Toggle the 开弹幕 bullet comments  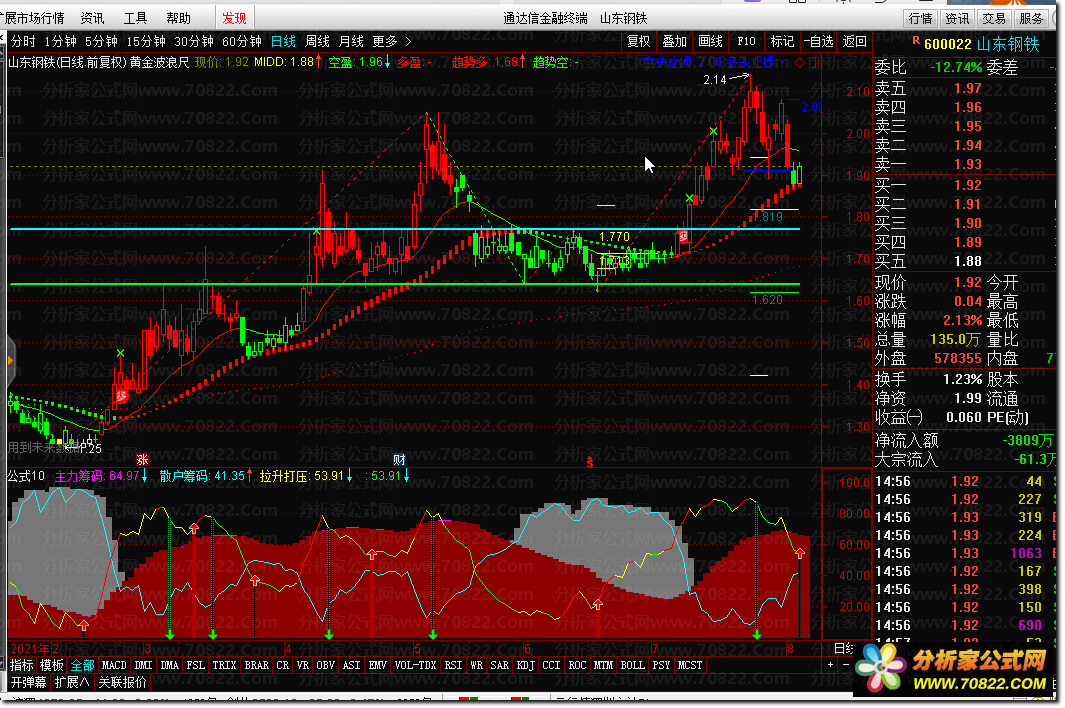click(29, 682)
